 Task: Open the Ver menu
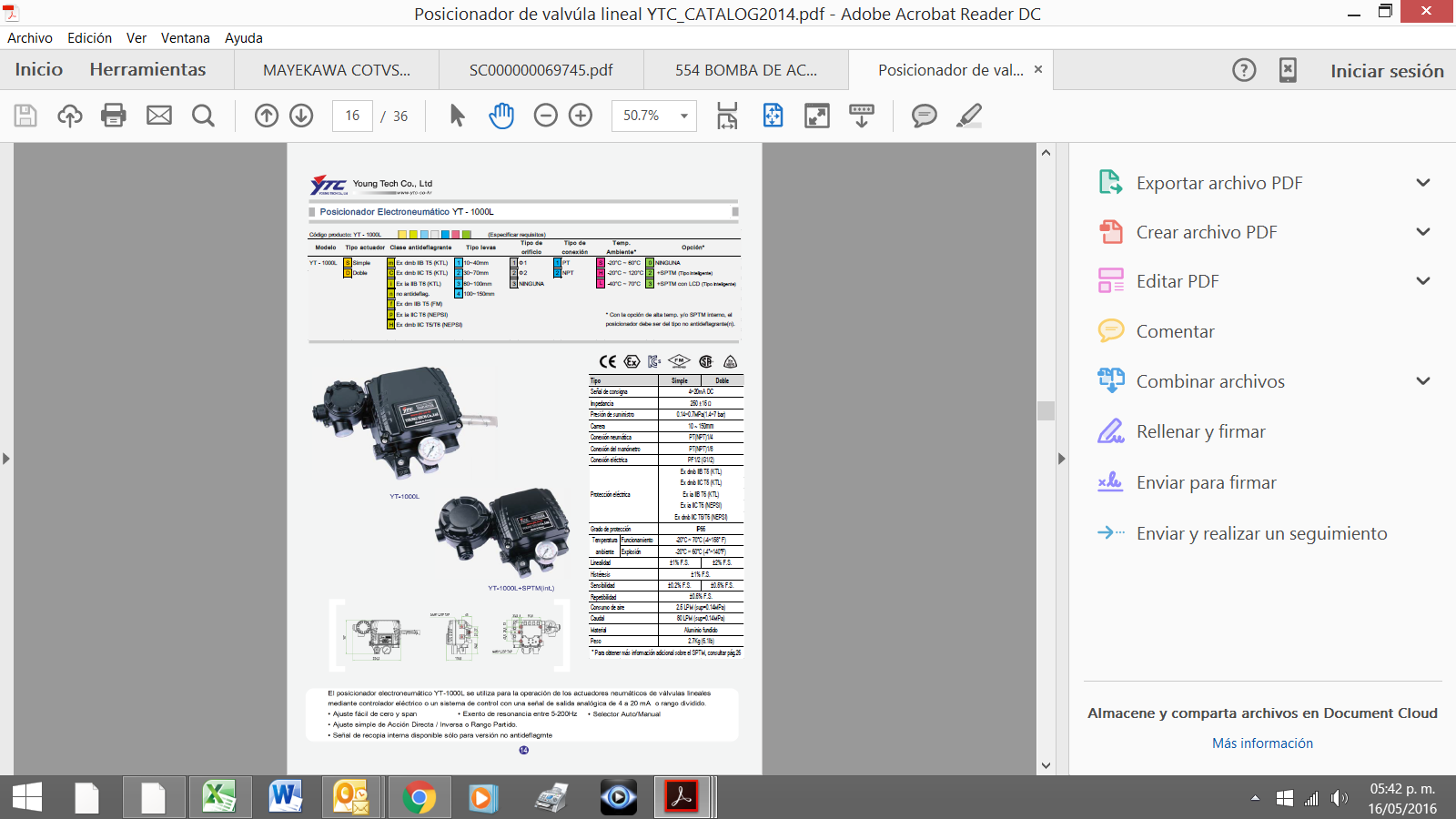pyautogui.click(x=136, y=38)
